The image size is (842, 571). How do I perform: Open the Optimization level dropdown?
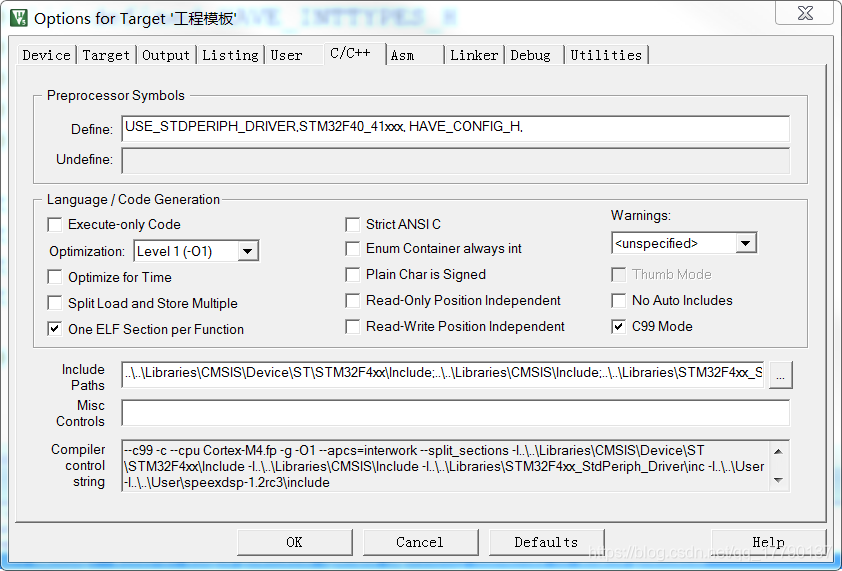[x=247, y=251]
